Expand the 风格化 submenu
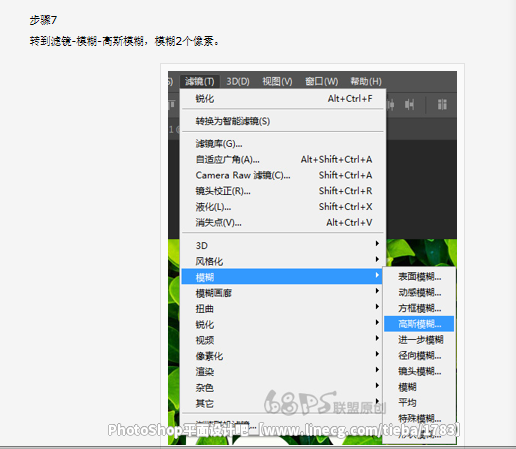Image resolution: width=516 pixels, height=449 pixels. coord(283,261)
